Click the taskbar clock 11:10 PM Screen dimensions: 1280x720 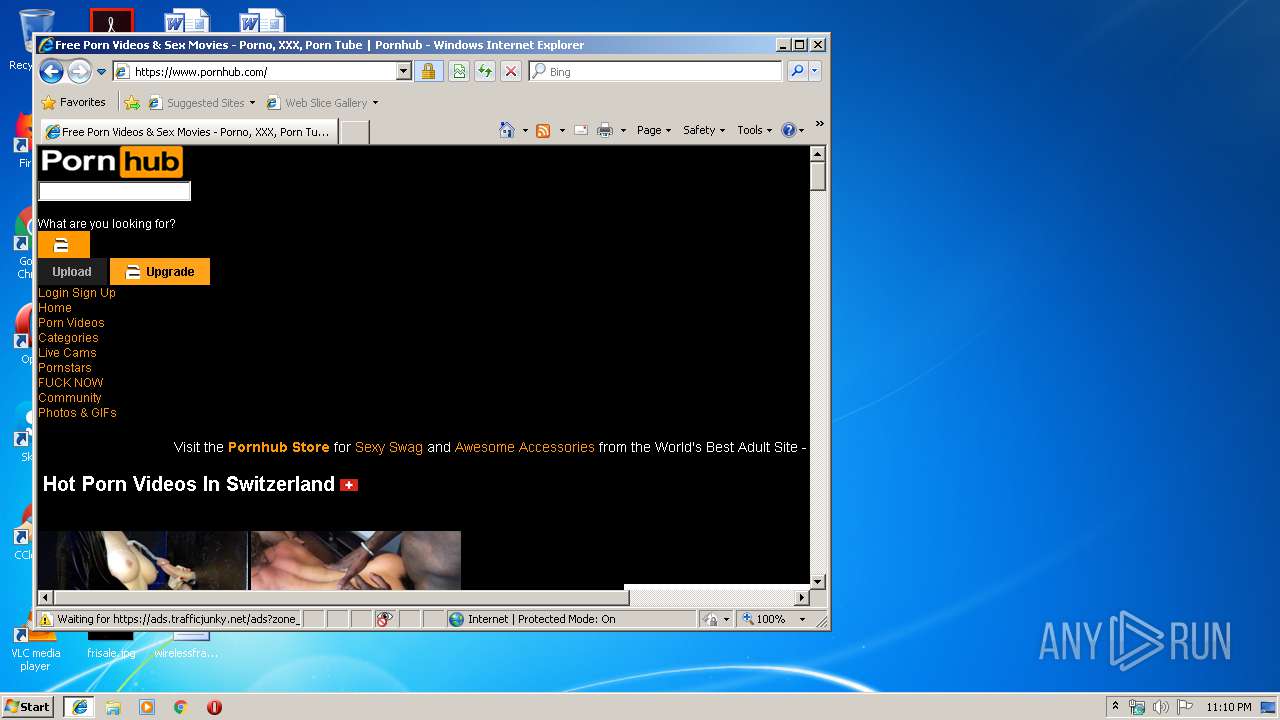(x=1229, y=707)
